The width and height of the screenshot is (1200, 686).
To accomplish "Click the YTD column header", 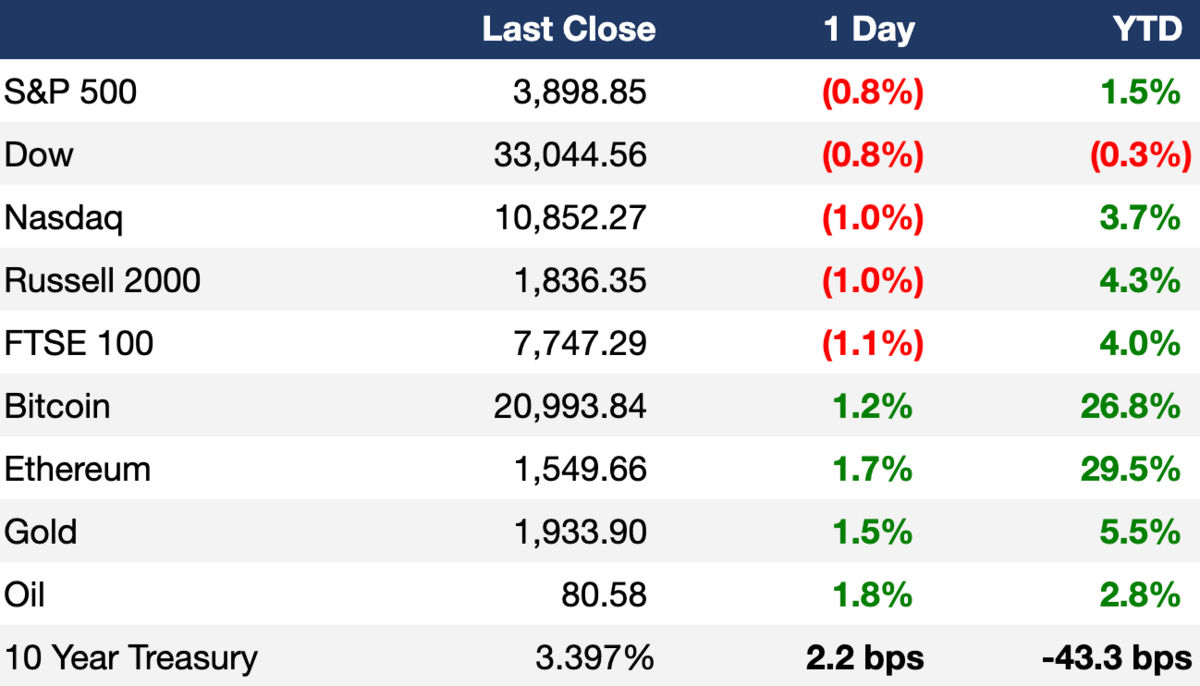I will (x=1148, y=29).
